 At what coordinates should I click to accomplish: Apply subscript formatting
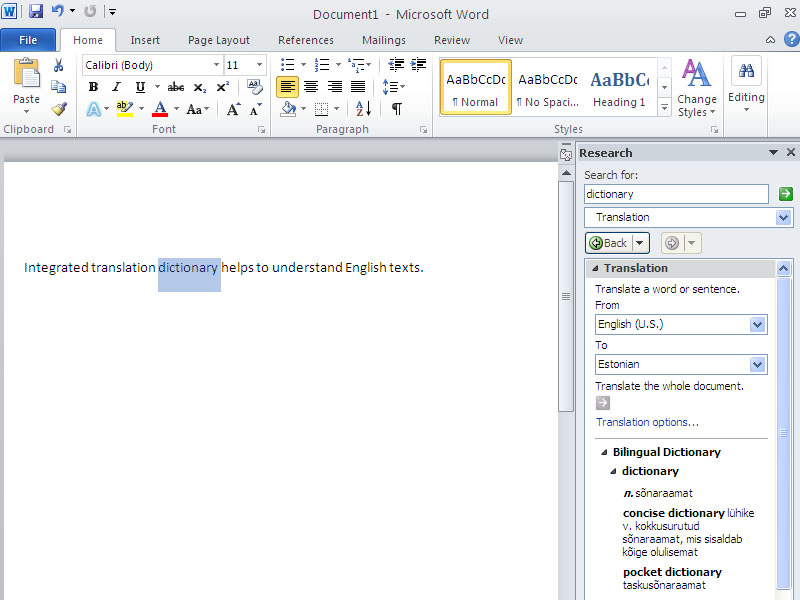point(199,87)
